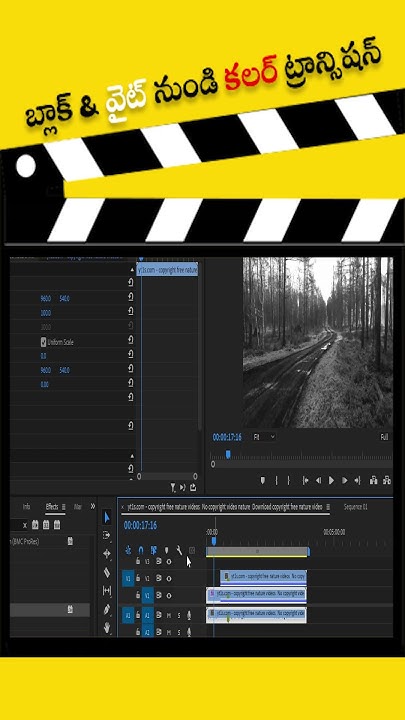This screenshot has width=405, height=720.
Task: Lock video track V2
Action: tap(138, 578)
